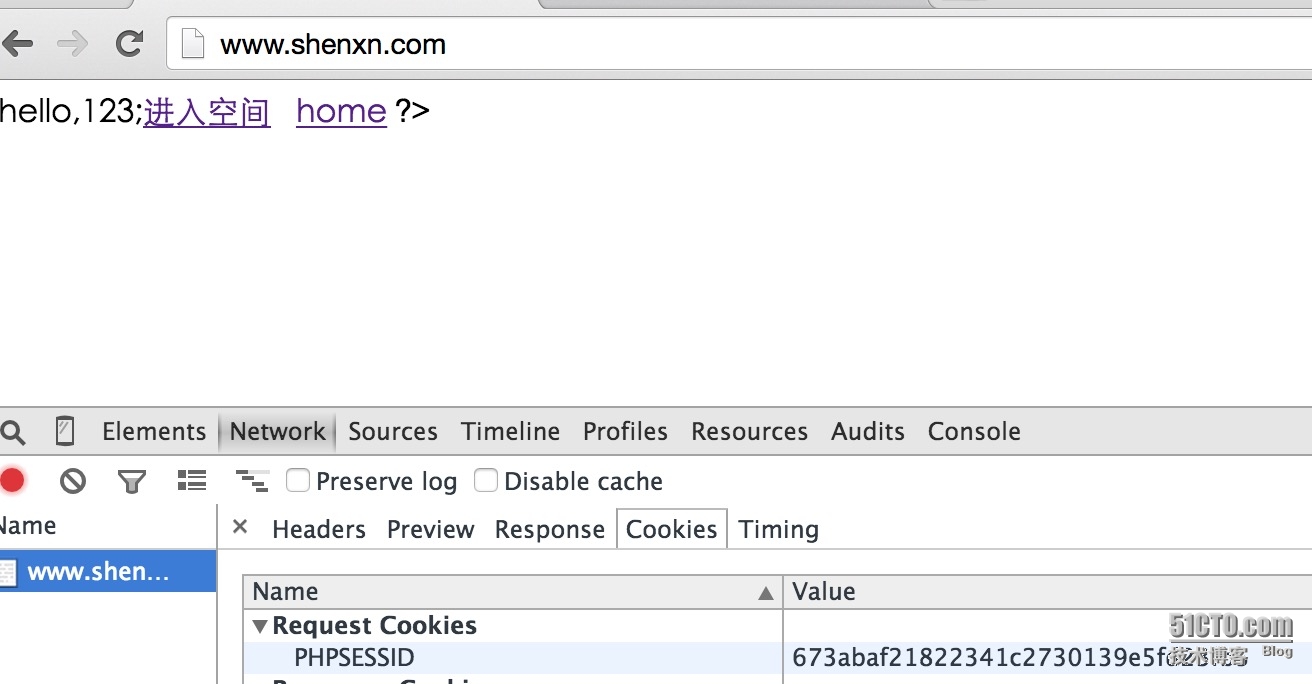1312x684 pixels.
Task: Enable the Preserve log checkbox
Action: tap(298, 481)
